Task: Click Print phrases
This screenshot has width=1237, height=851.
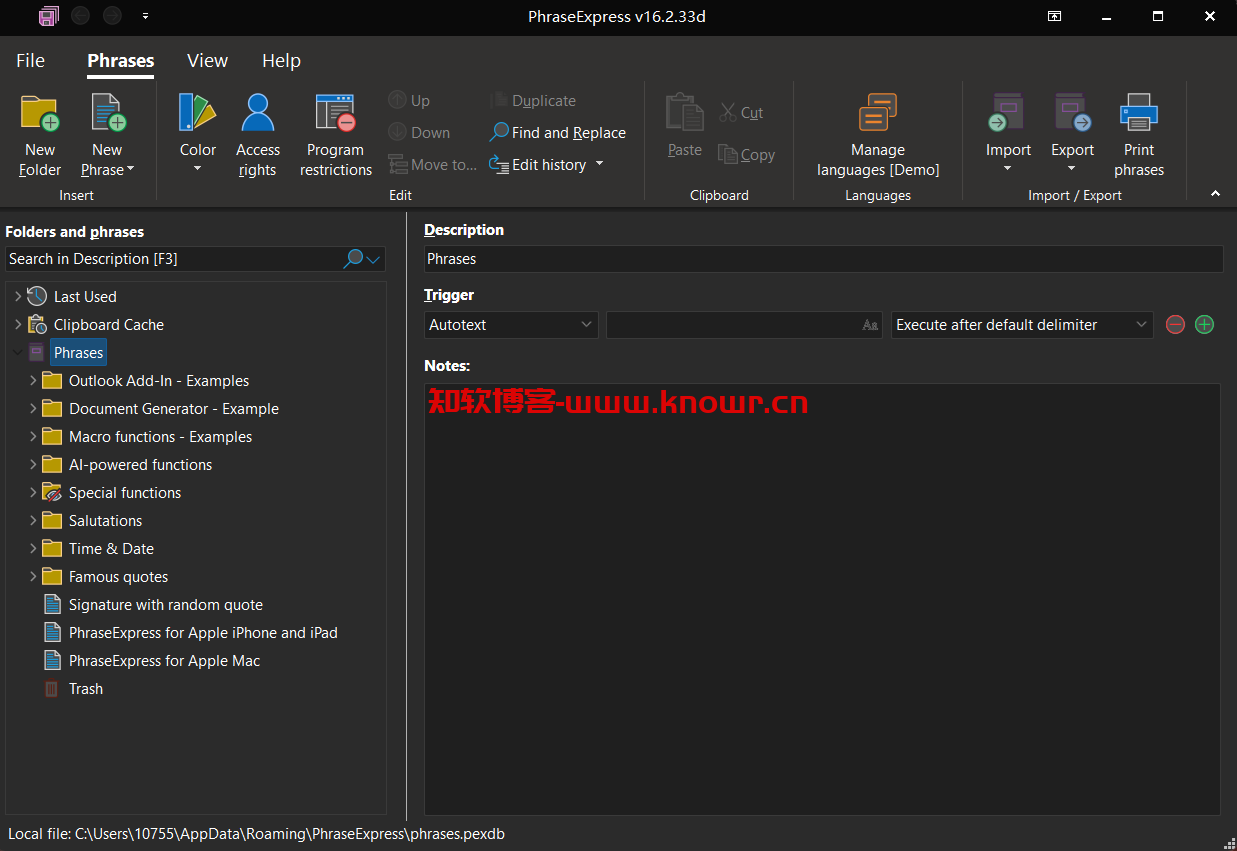Action: point(1139,135)
